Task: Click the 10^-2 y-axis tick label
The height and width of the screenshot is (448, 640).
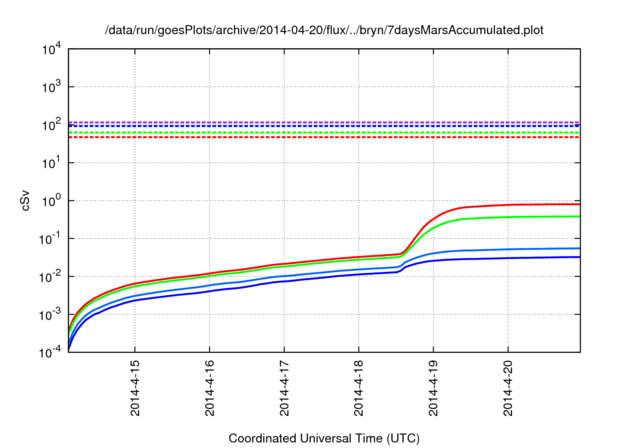Action: [x=50, y=277]
